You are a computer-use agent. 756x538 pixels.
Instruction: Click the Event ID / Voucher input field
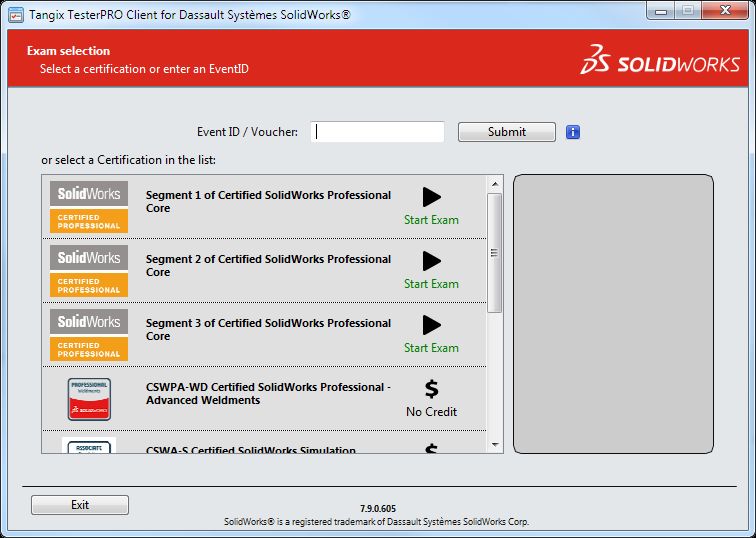pyautogui.click(x=378, y=132)
